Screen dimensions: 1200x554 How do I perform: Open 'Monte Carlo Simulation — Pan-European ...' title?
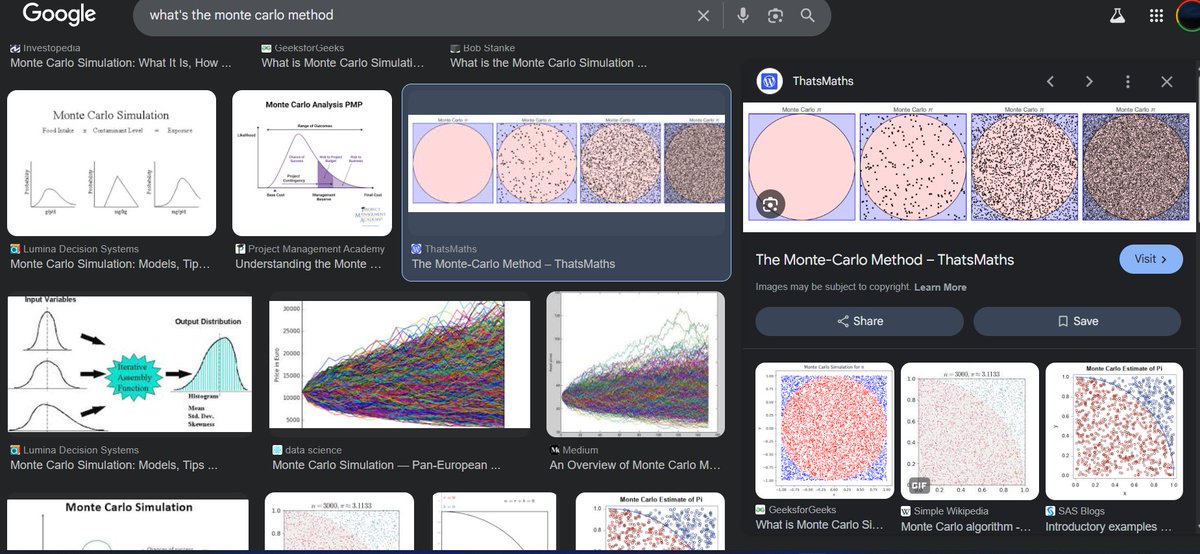click(386, 465)
